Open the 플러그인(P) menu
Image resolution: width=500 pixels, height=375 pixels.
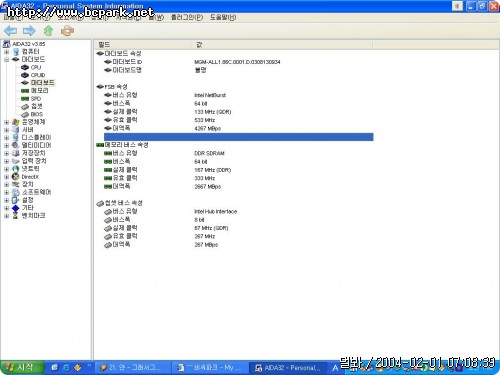(x=187, y=17)
